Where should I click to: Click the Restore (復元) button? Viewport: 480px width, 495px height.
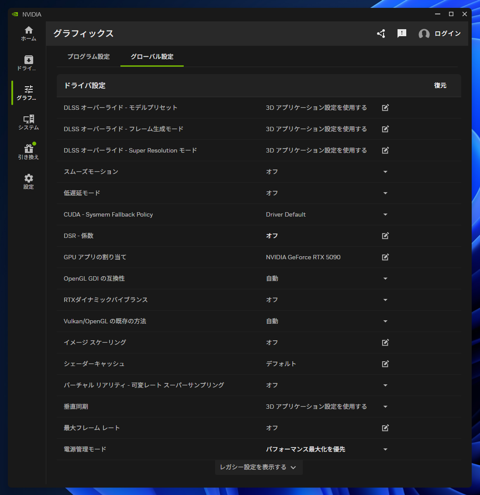440,85
